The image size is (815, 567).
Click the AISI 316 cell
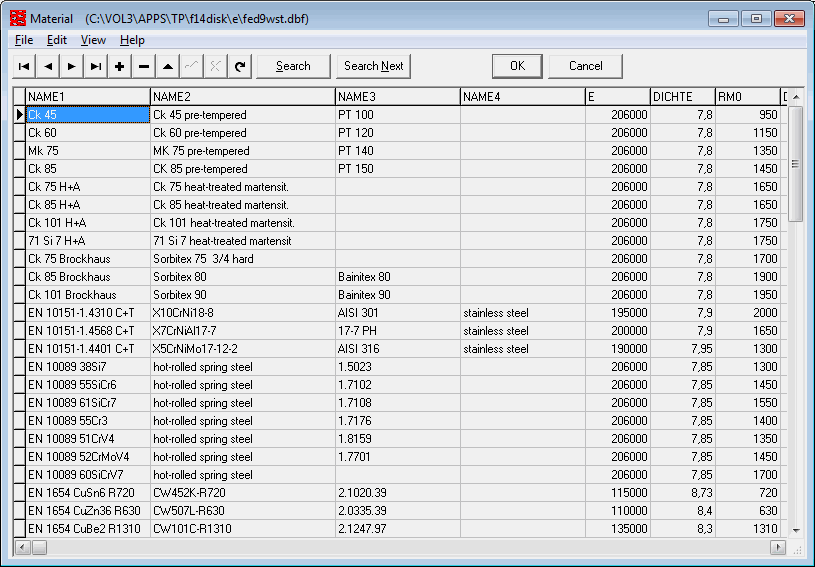[398, 349]
